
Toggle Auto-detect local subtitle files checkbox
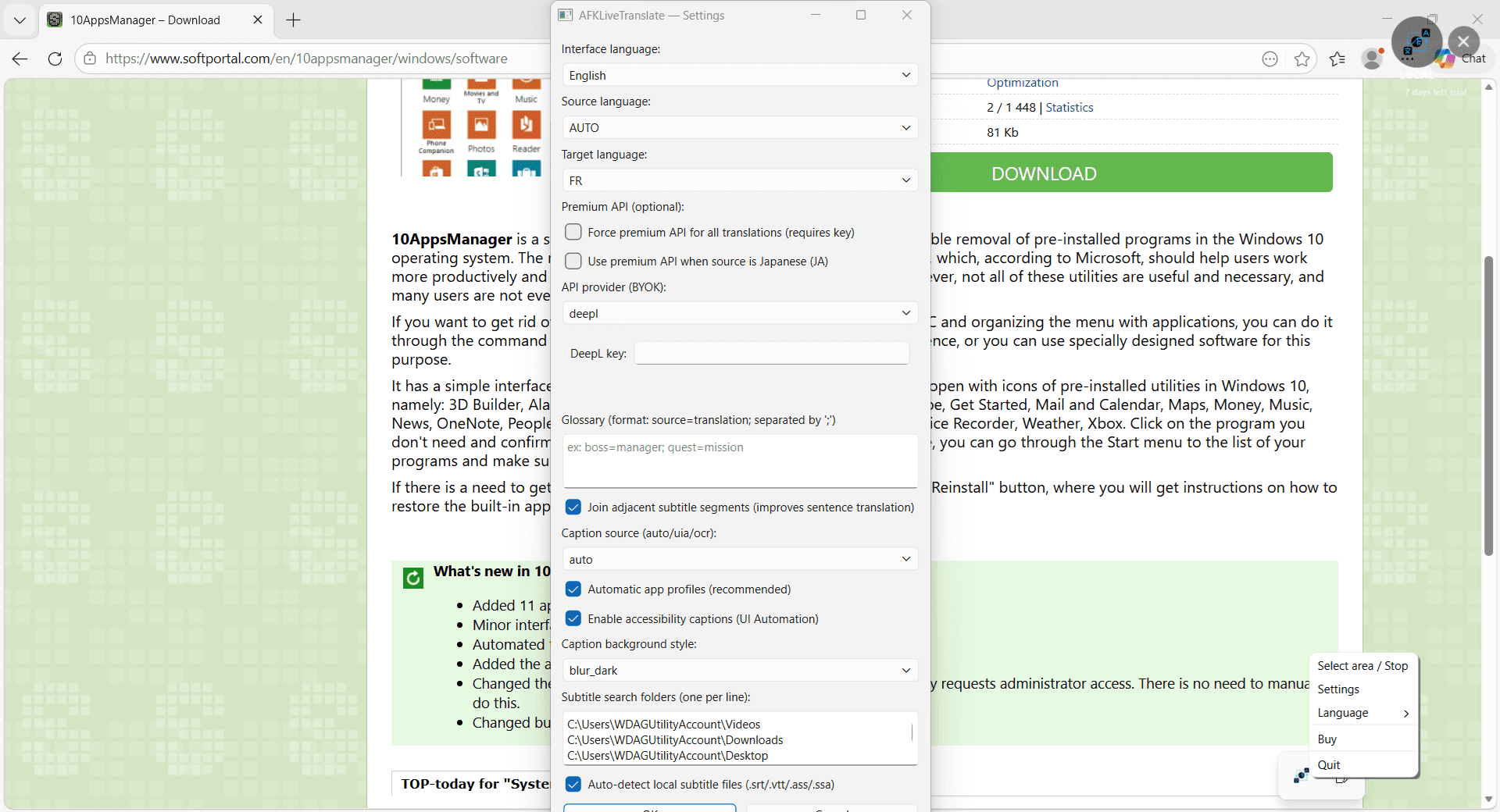[x=573, y=784]
